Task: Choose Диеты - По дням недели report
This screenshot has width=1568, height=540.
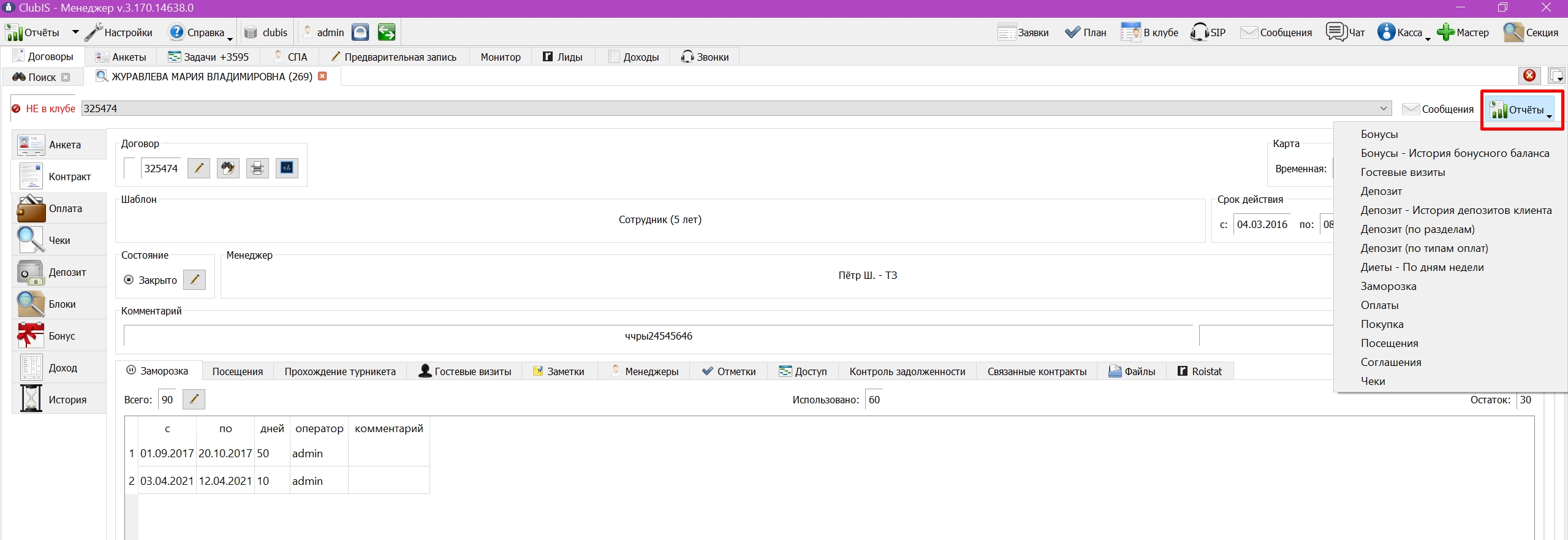Action: click(x=1422, y=267)
